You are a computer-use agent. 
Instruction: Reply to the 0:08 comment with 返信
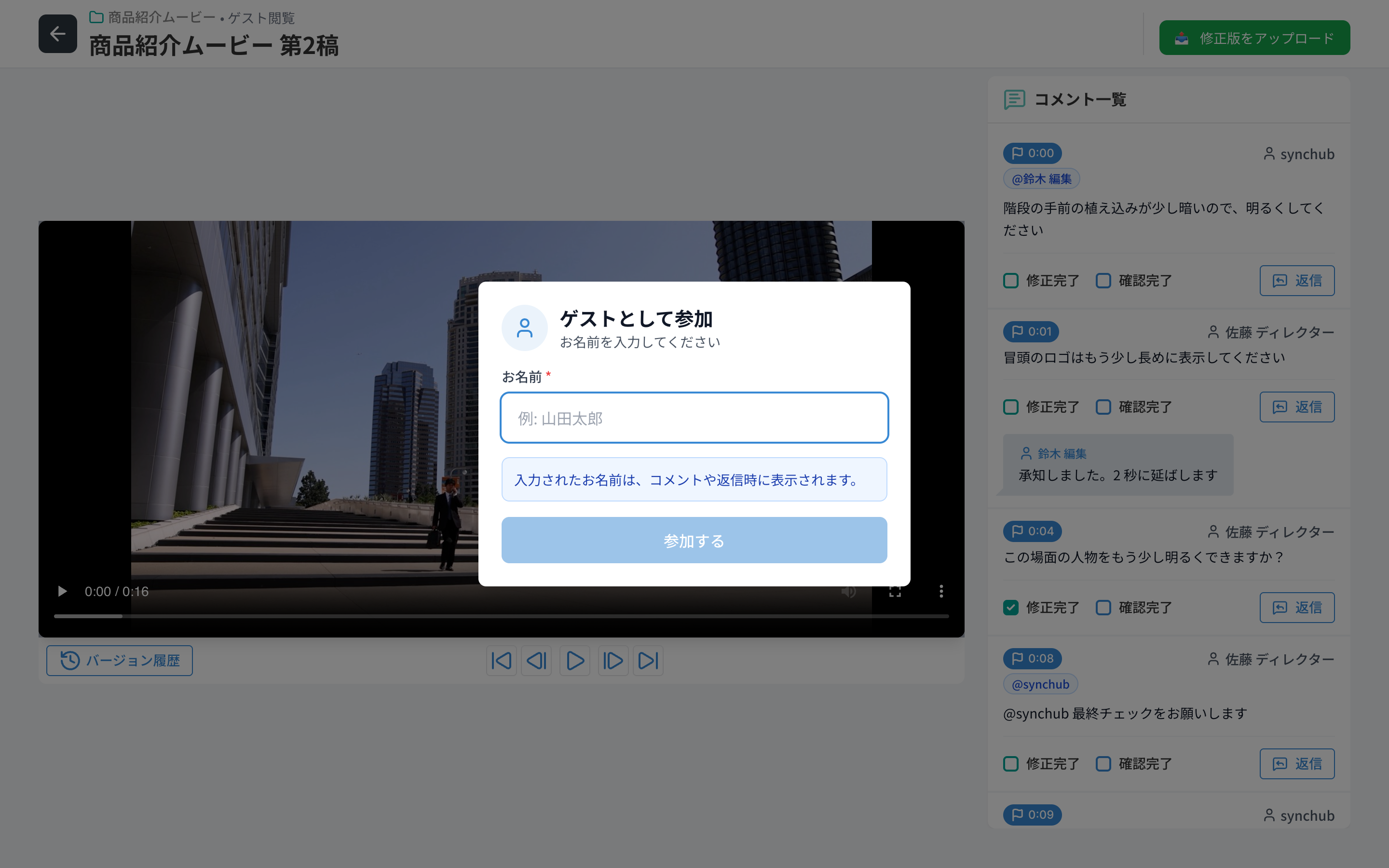click(x=1296, y=763)
